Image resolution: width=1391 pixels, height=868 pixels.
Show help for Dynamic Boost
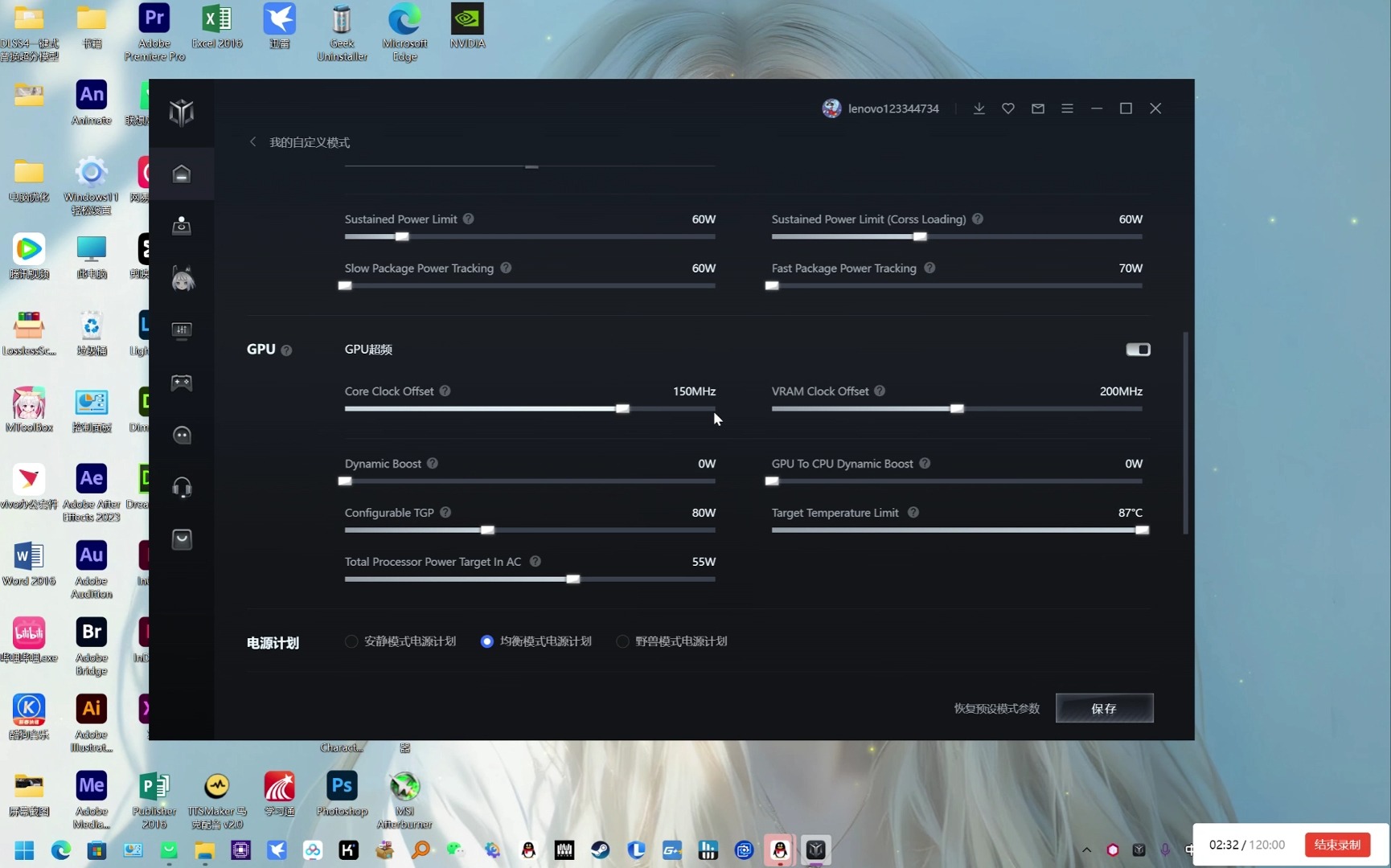click(x=433, y=464)
